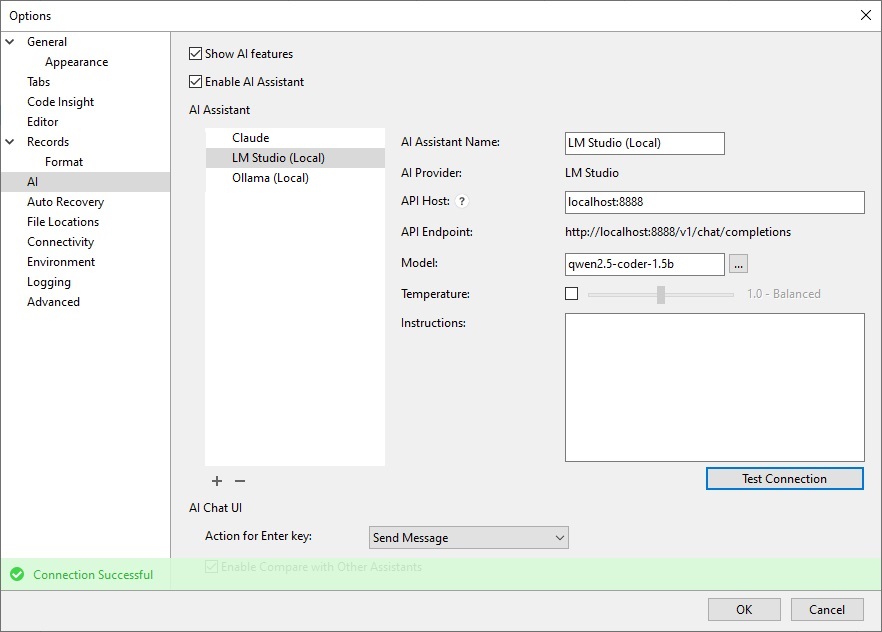Close the Options dialog
Screen dimensions: 882x632
pos(866,15)
